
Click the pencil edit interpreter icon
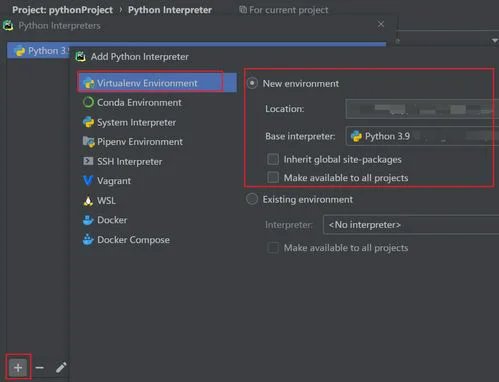click(x=61, y=367)
